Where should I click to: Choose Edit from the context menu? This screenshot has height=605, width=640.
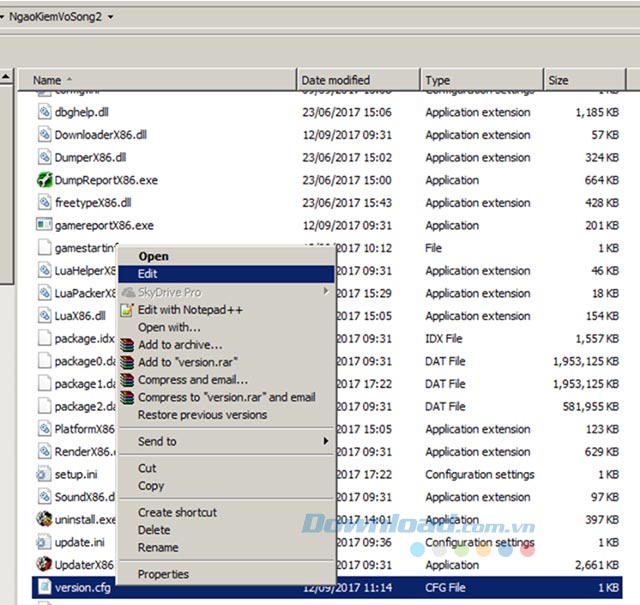[148, 273]
